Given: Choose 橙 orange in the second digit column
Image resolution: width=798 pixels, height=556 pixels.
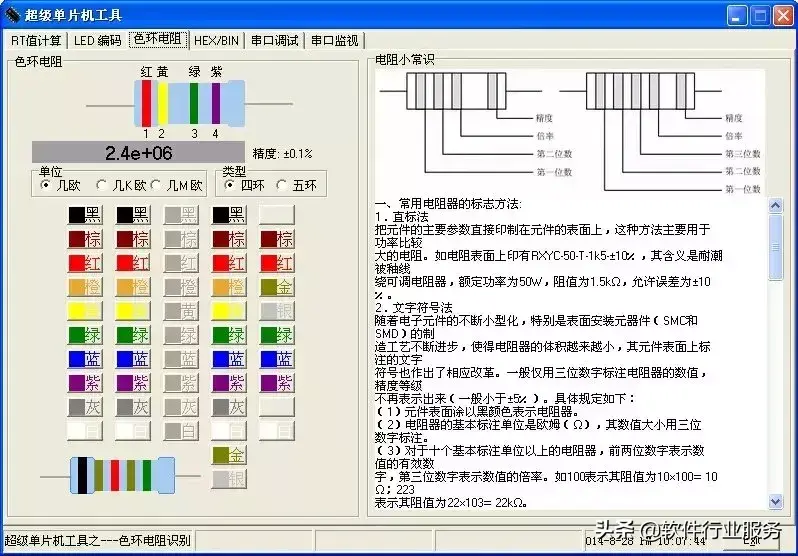Looking at the screenshot, I should [x=133, y=287].
